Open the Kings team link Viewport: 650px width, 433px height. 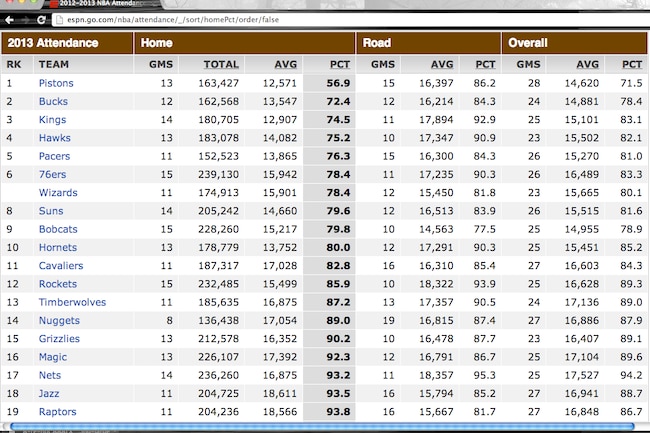pyautogui.click(x=52, y=119)
